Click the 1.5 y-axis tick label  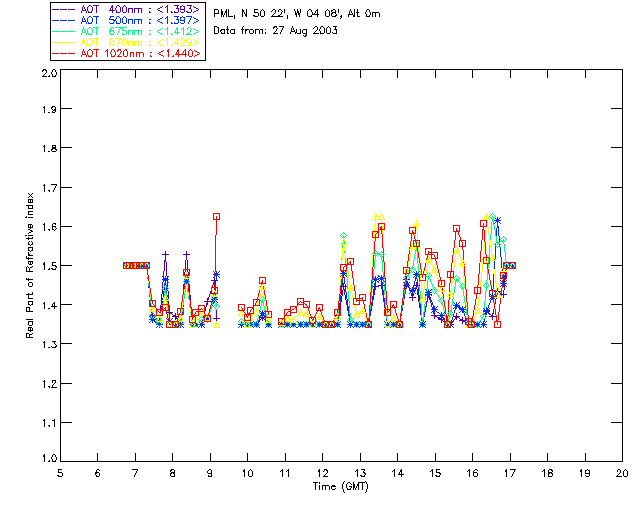(50, 266)
